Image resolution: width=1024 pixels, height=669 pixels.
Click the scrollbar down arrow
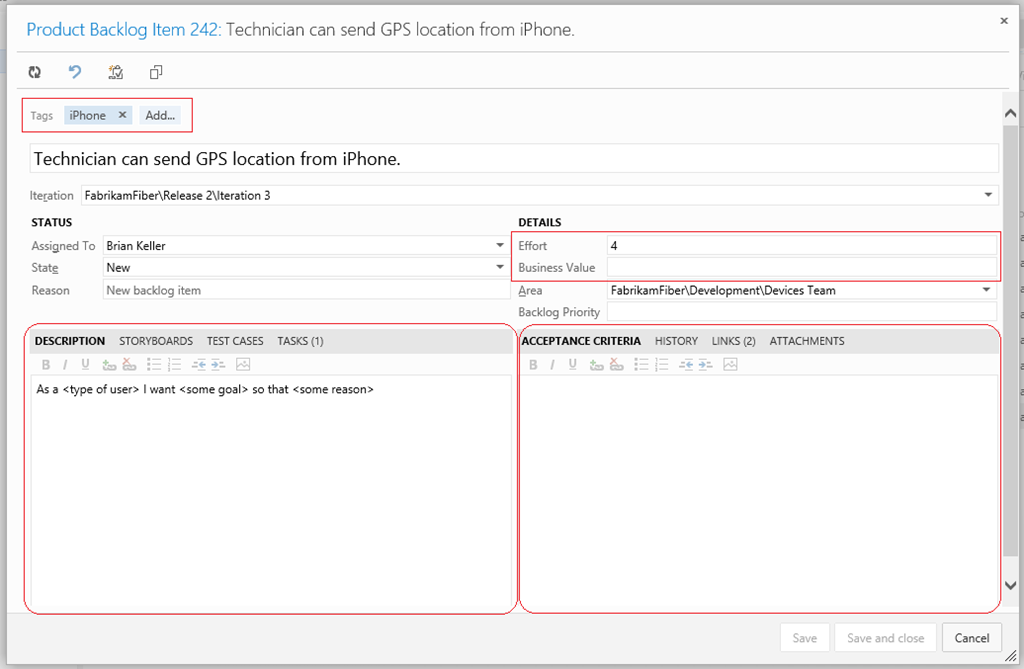1010,586
